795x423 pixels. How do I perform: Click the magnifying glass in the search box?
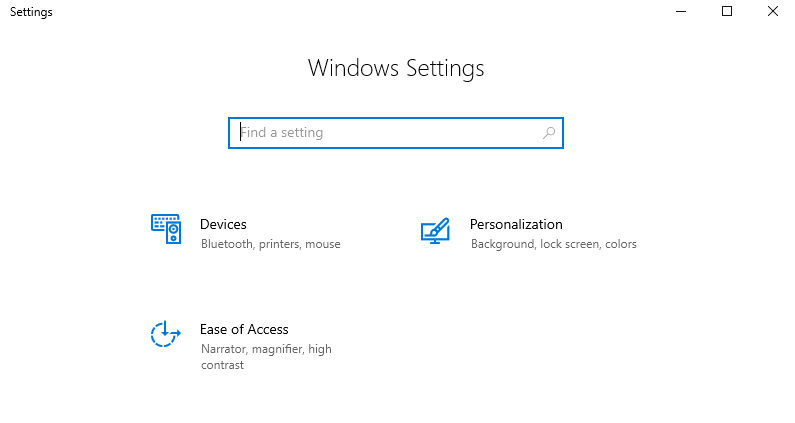click(549, 133)
